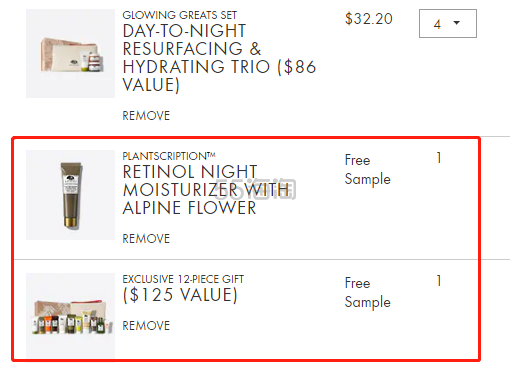This screenshot has height=378, width=510.
Task: Remove the Day-to-Night Resurfacing trio
Action: pyautogui.click(x=146, y=116)
